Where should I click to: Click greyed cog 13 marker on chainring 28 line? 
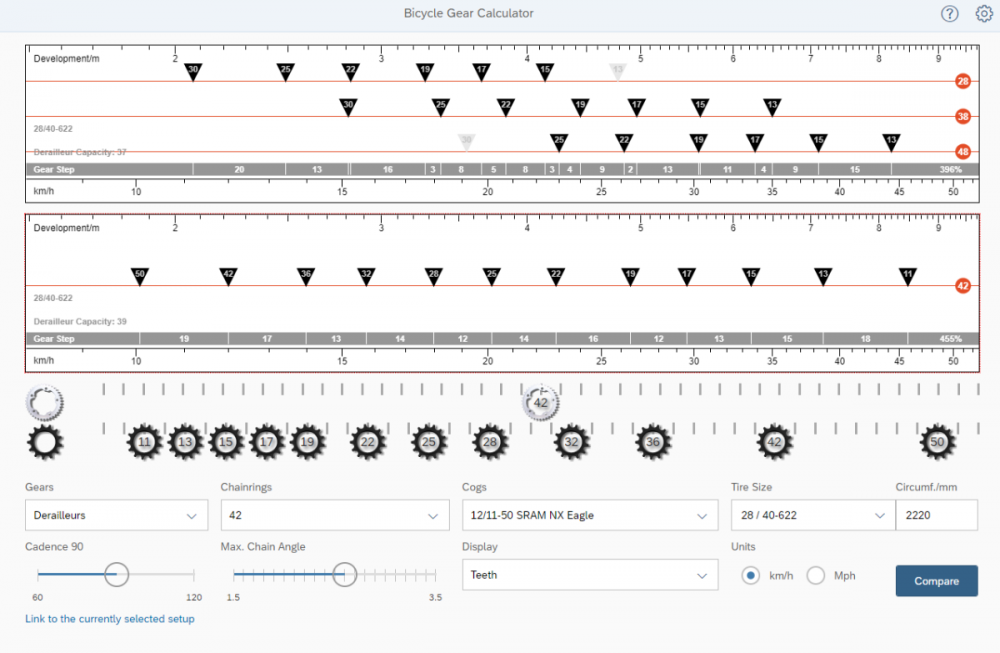tap(617, 71)
